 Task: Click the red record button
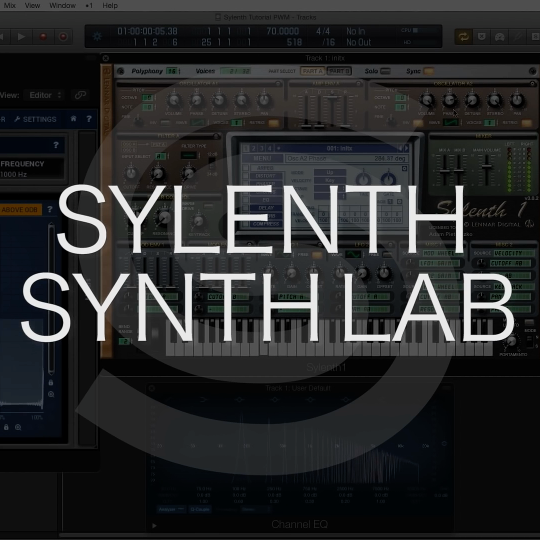(43, 37)
